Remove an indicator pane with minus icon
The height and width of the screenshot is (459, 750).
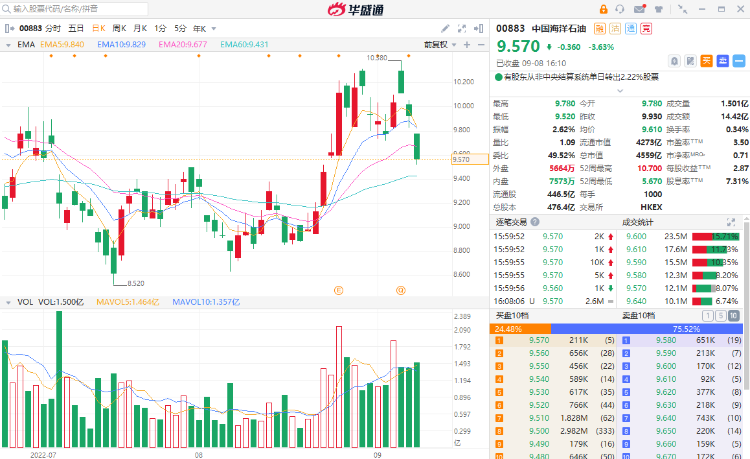pyautogui.click(x=481, y=44)
